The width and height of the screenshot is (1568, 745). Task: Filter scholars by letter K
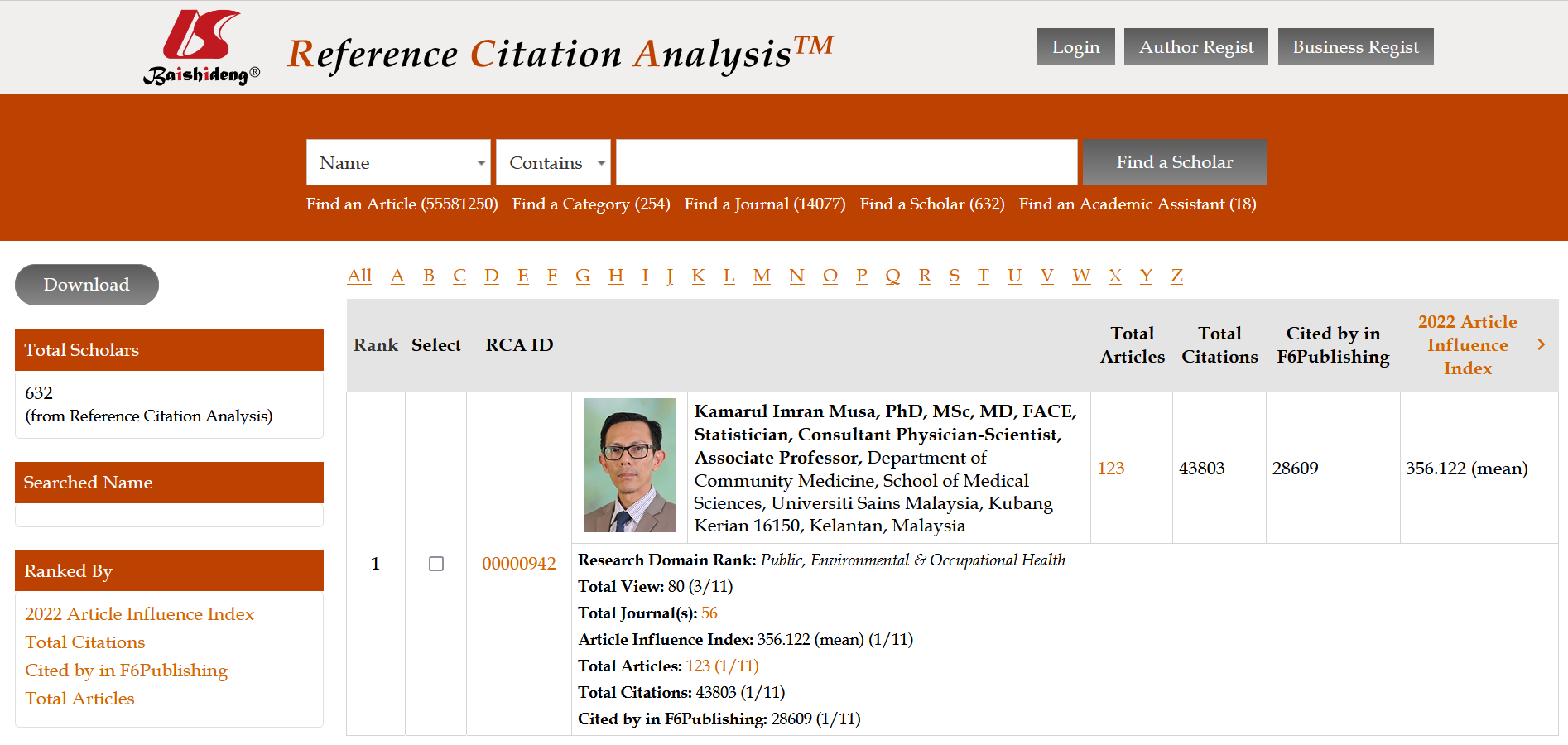coord(699,276)
